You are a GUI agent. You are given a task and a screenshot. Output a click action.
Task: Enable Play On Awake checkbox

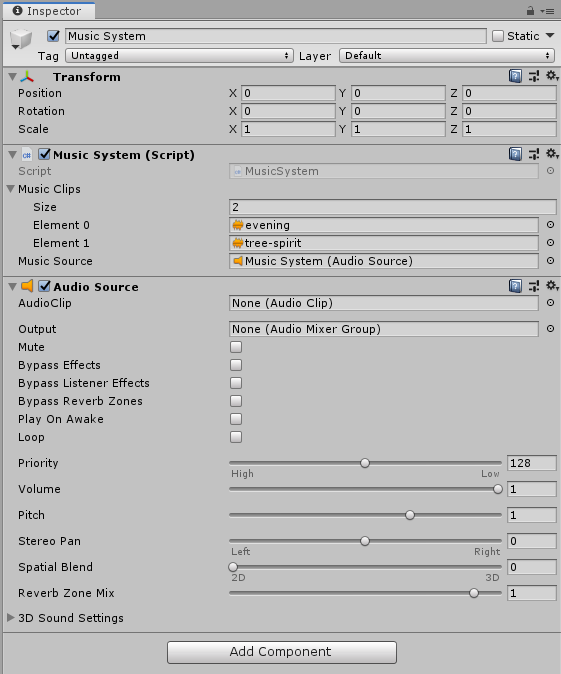pyautogui.click(x=236, y=419)
